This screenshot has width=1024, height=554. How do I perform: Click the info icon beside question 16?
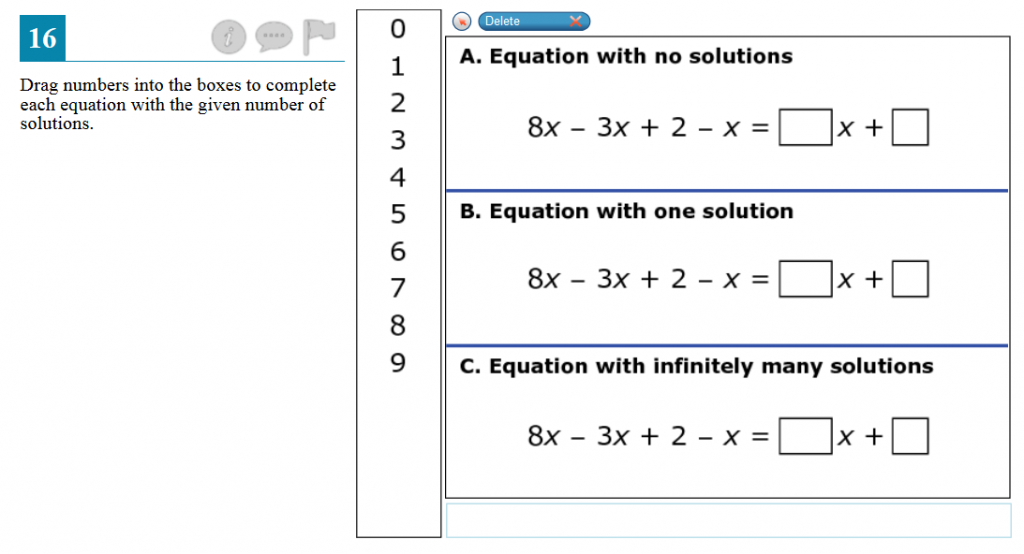coord(228,38)
